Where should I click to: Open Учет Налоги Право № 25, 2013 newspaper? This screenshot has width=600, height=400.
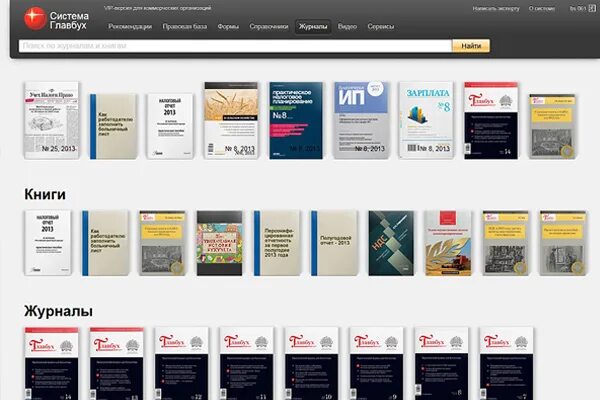[x=52, y=120]
